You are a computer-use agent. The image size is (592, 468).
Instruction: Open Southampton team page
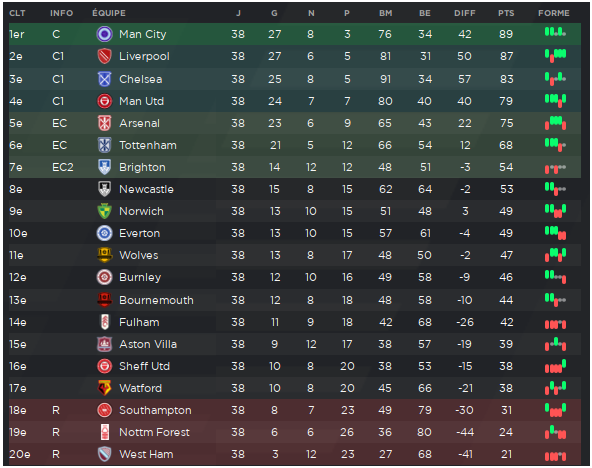[155, 410]
